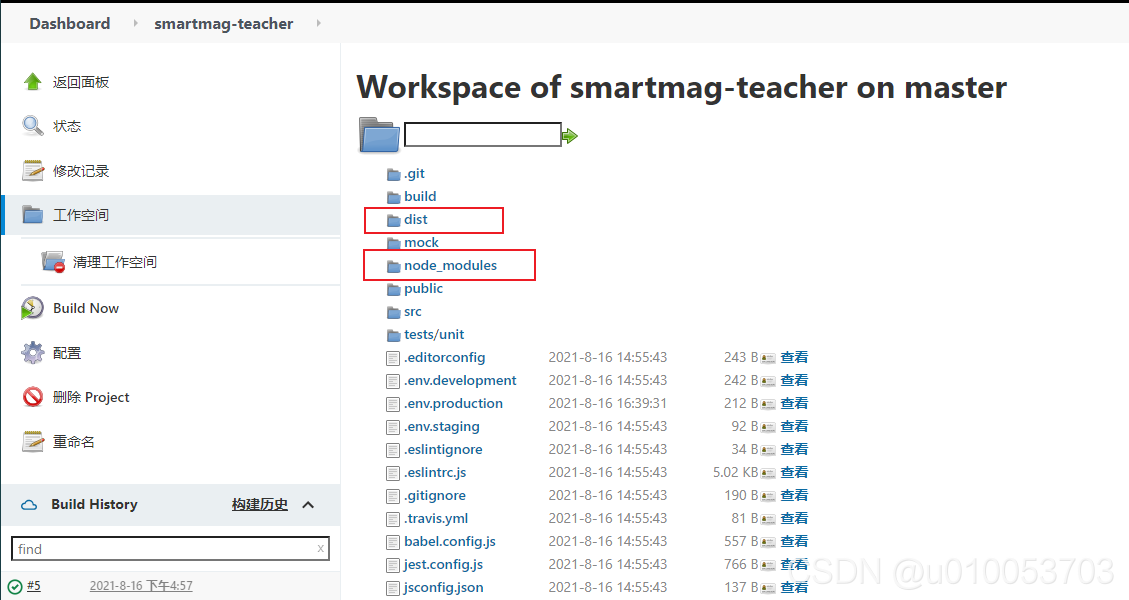Open the 2021-8-16 下午4:57 build timestamp link

pos(141,586)
